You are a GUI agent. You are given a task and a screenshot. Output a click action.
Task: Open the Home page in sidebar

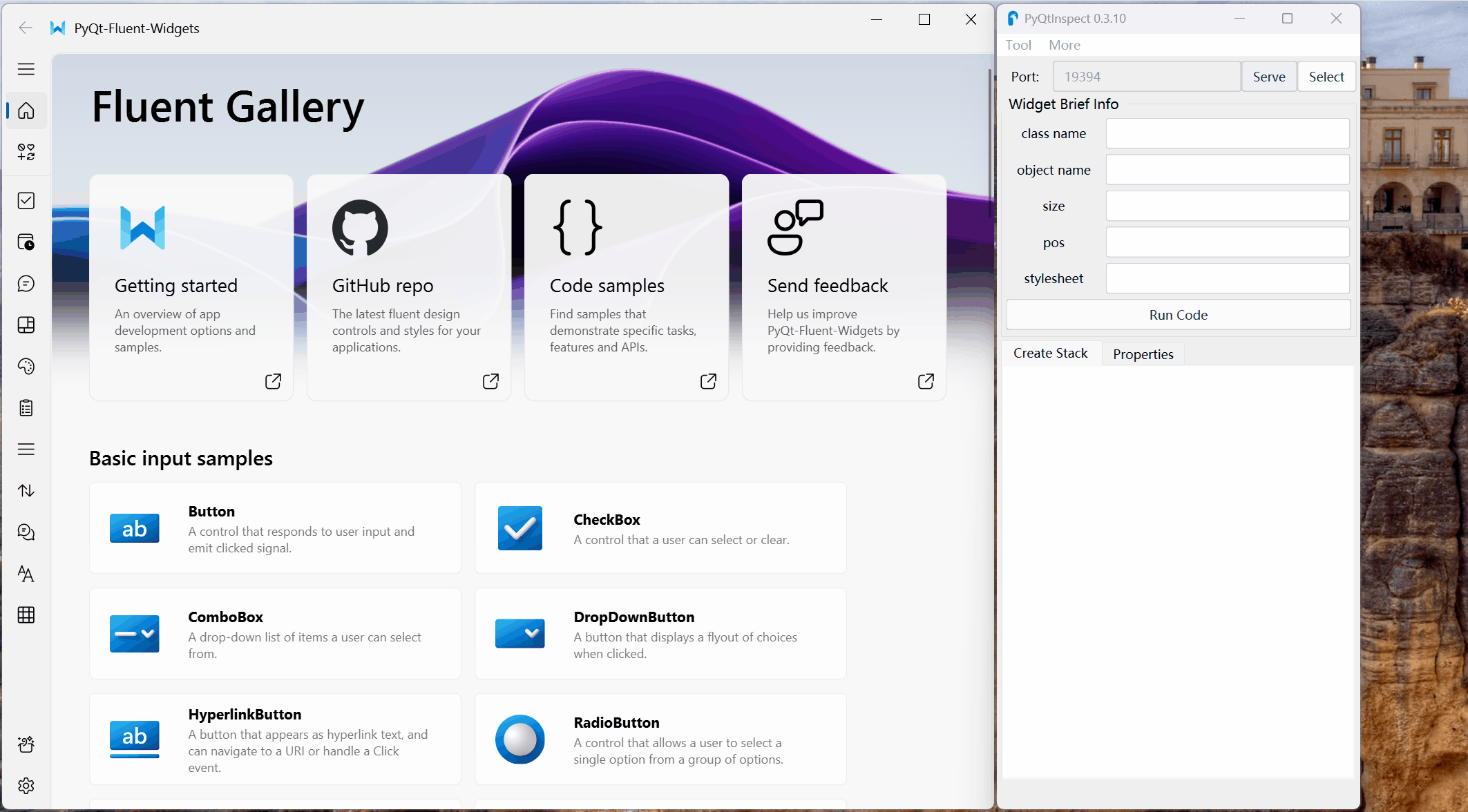[26, 110]
